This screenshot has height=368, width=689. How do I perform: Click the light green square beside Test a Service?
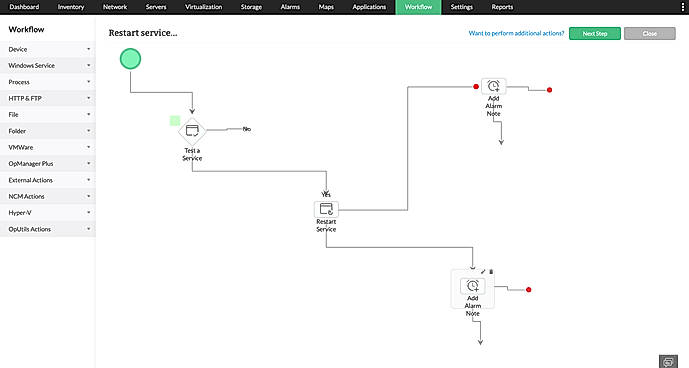tap(175, 120)
